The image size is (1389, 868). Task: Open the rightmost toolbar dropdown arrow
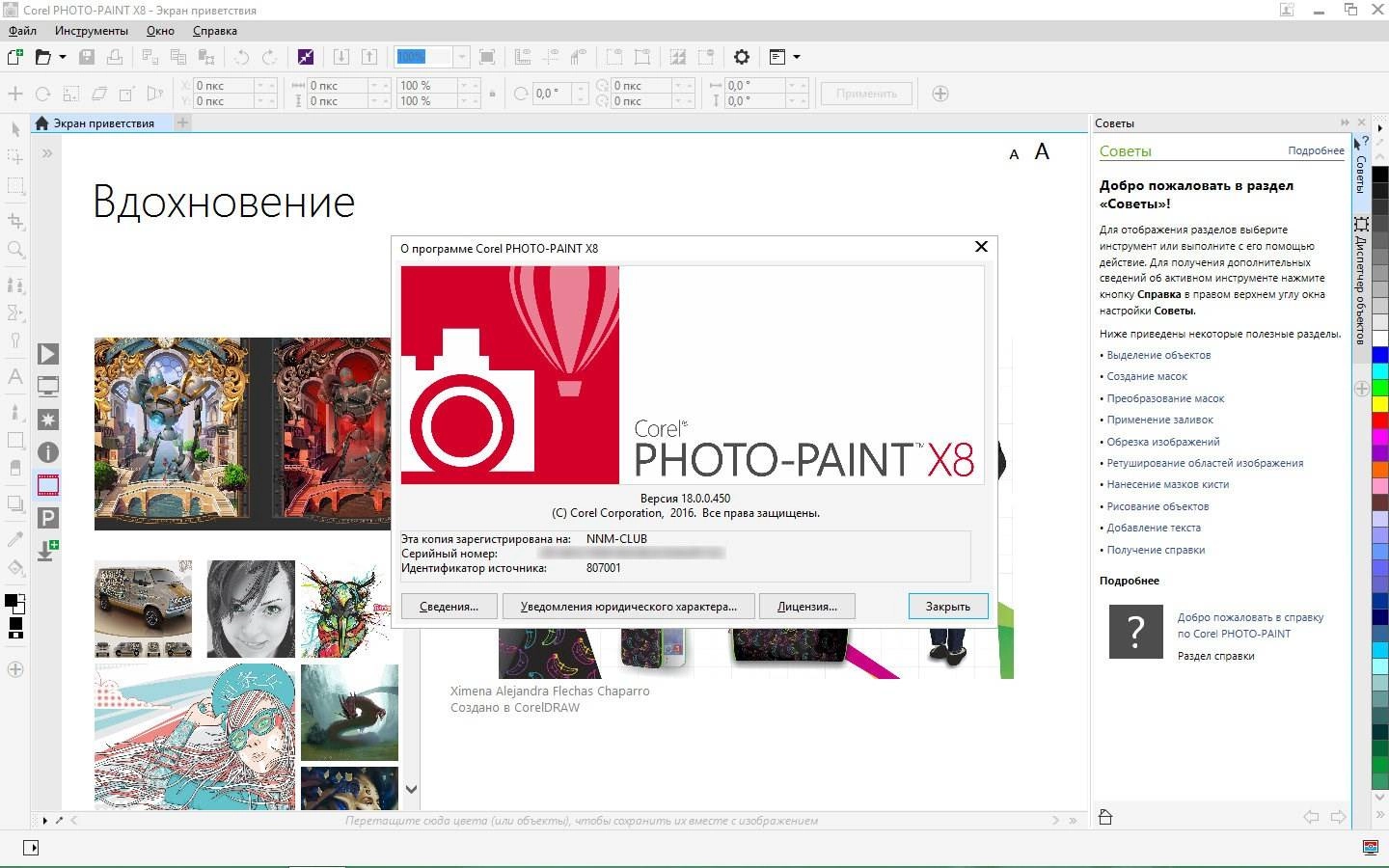(x=797, y=57)
